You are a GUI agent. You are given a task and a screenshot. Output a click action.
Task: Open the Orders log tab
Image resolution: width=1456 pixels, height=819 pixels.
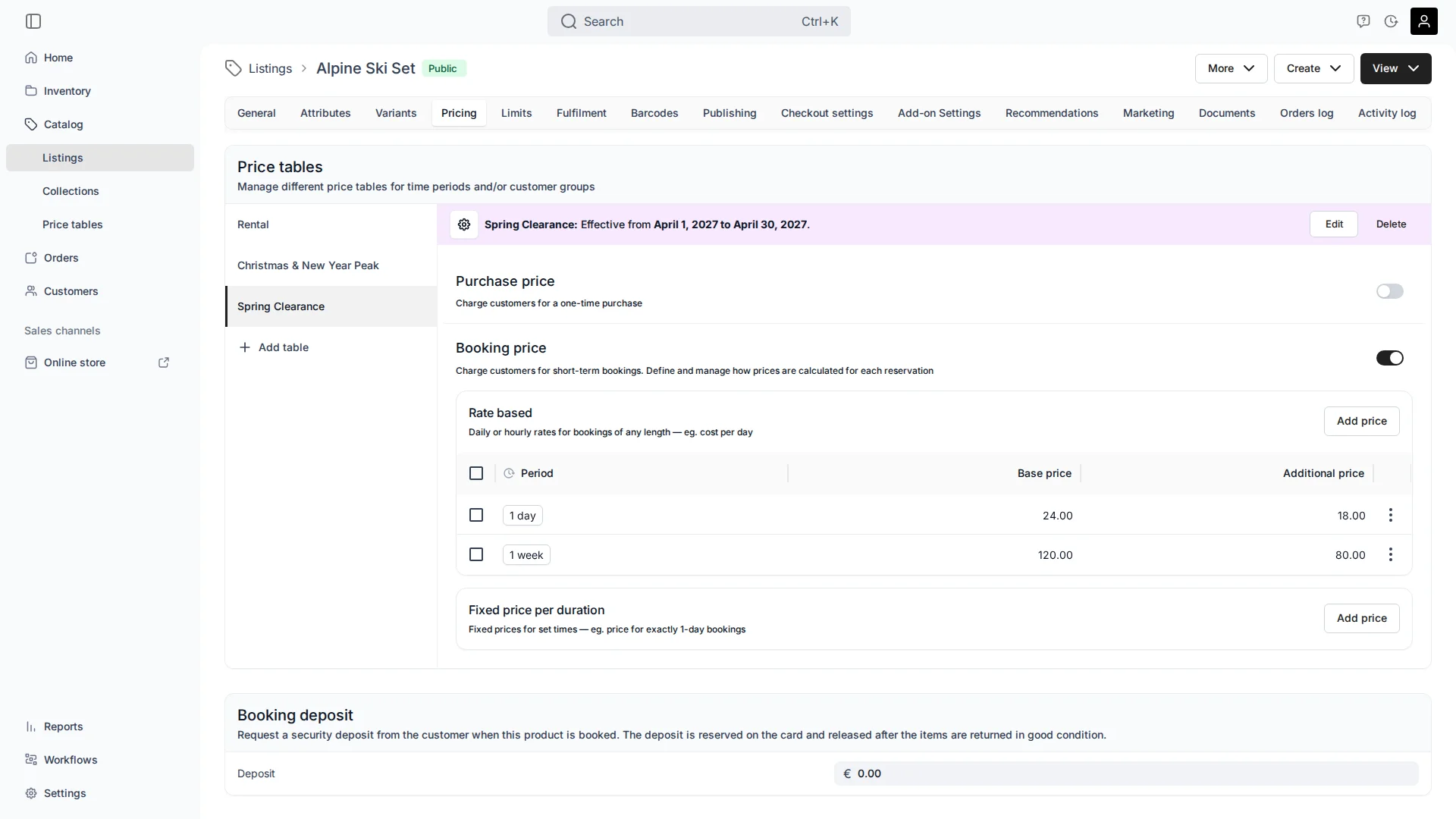click(1307, 113)
